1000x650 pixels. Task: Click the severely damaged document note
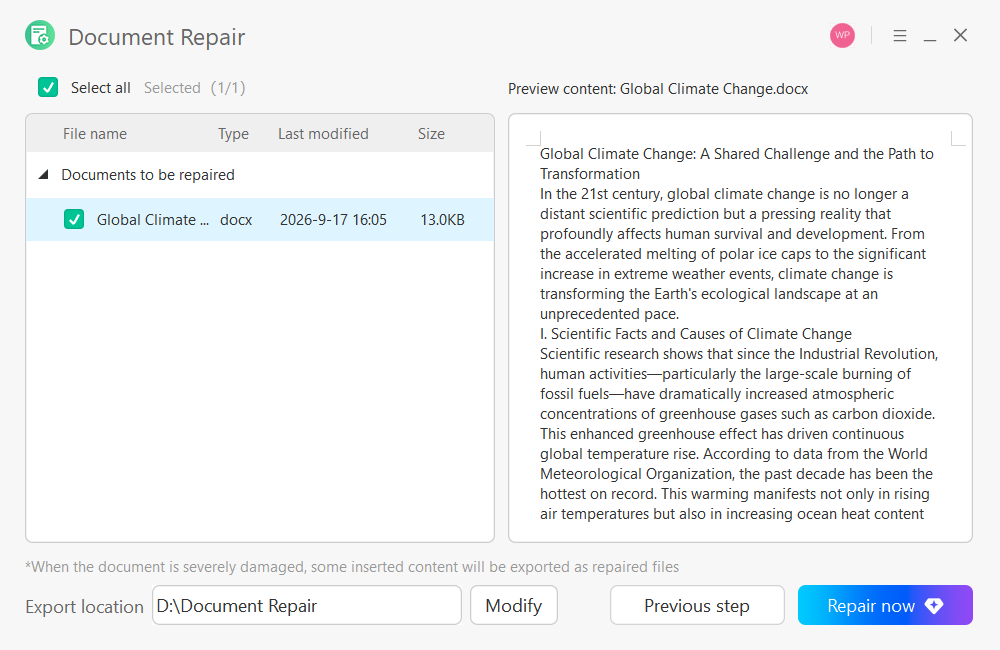pyautogui.click(x=352, y=566)
